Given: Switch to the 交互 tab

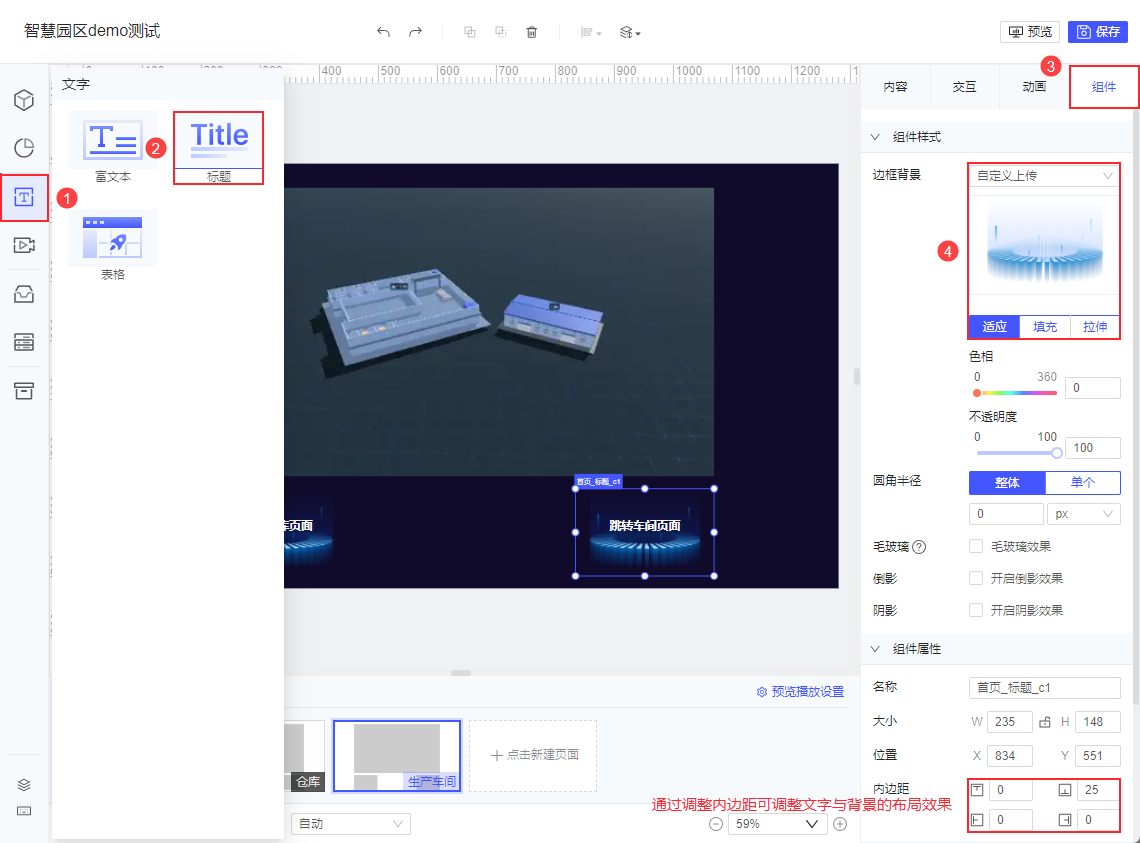Looking at the screenshot, I should (964, 87).
